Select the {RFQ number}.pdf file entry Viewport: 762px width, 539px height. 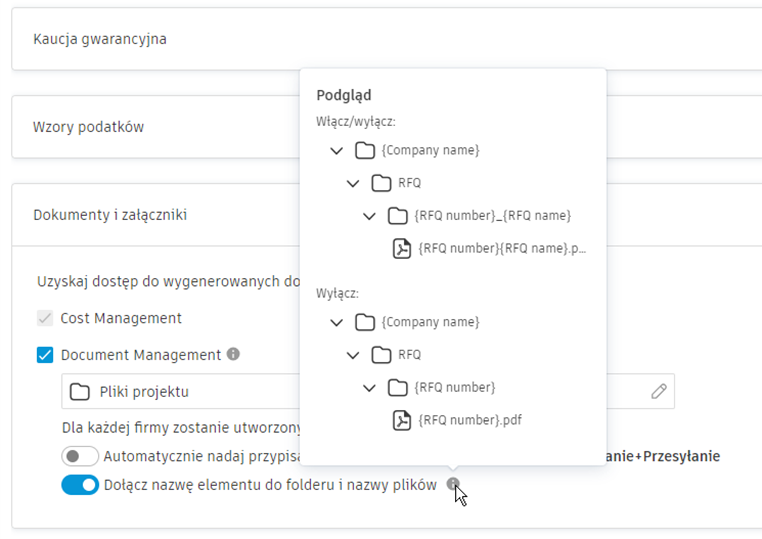coord(470,420)
